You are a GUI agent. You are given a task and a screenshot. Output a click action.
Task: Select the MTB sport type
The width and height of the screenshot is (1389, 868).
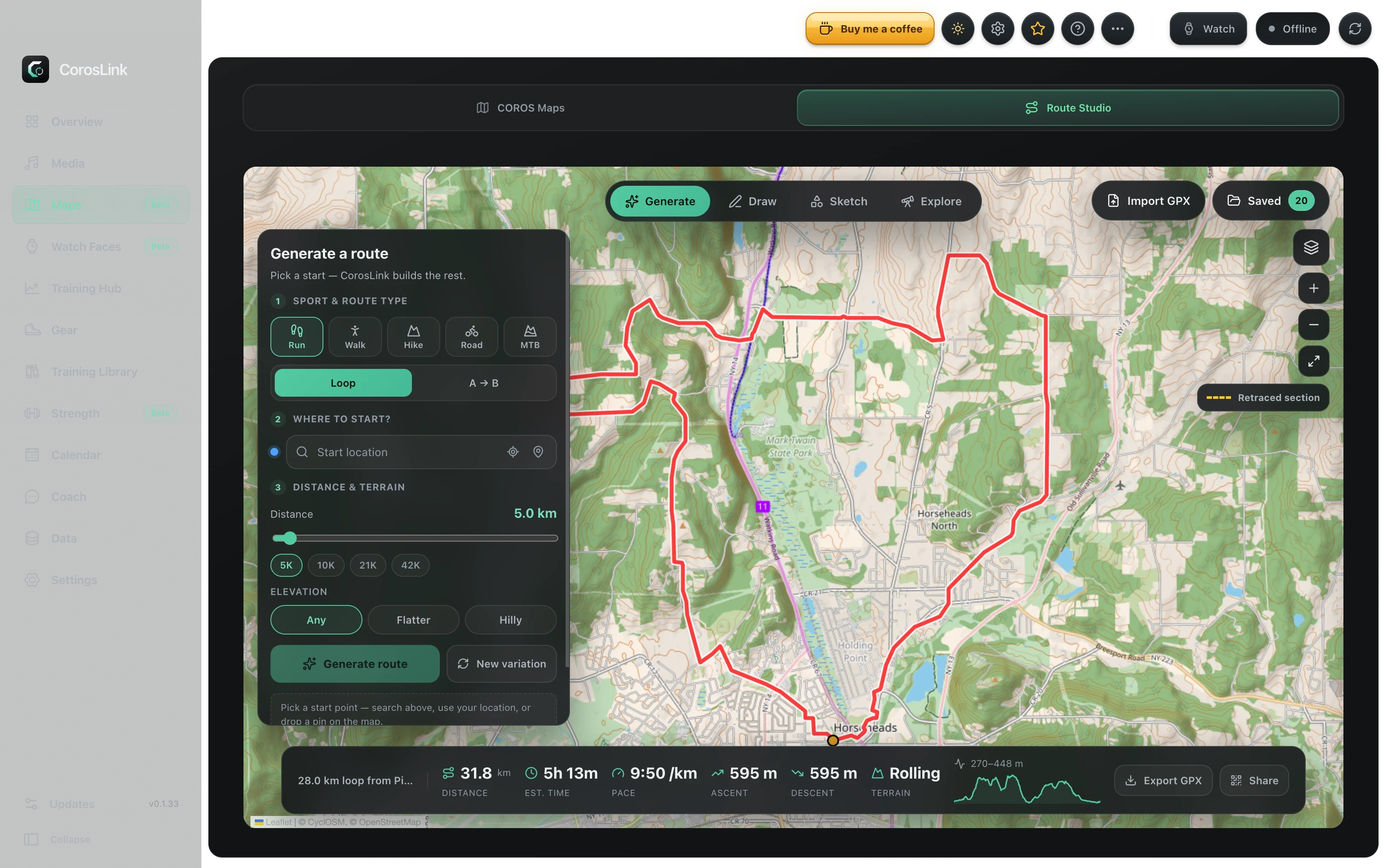pos(530,336)
